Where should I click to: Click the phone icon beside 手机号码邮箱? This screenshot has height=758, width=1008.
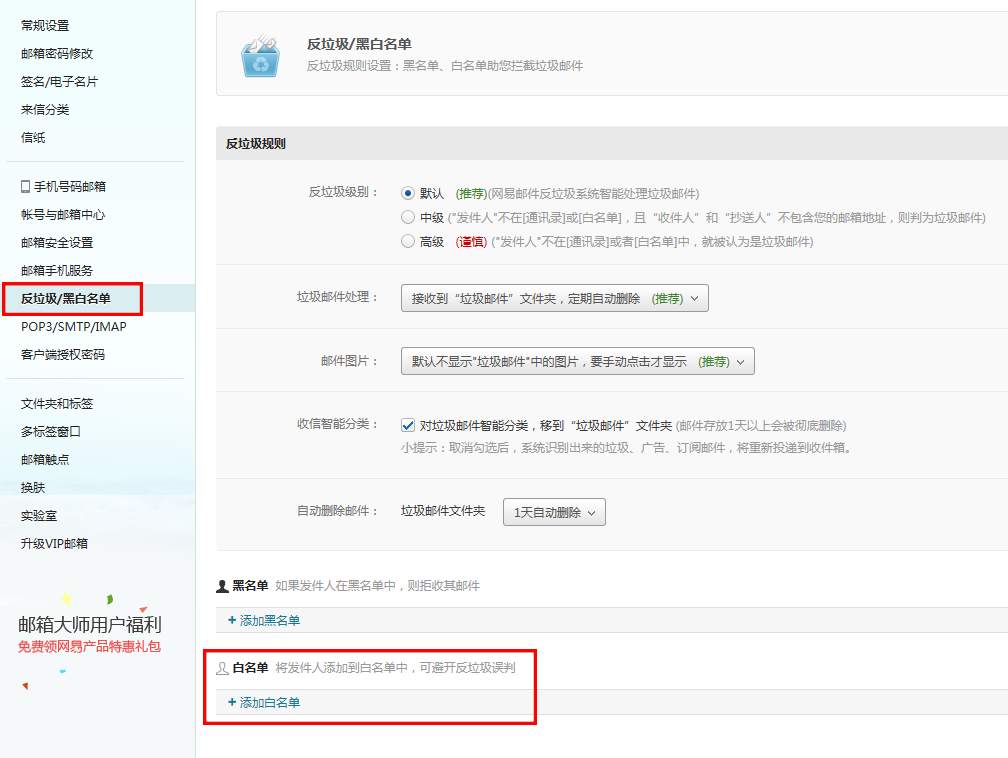[25, 186]
